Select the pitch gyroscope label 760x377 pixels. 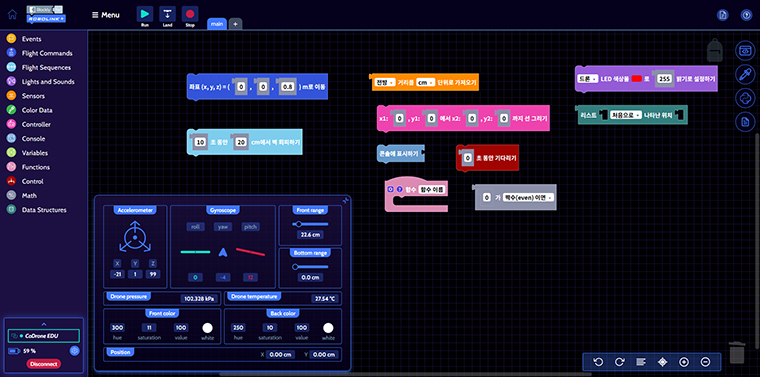click(x=250, y=227)
